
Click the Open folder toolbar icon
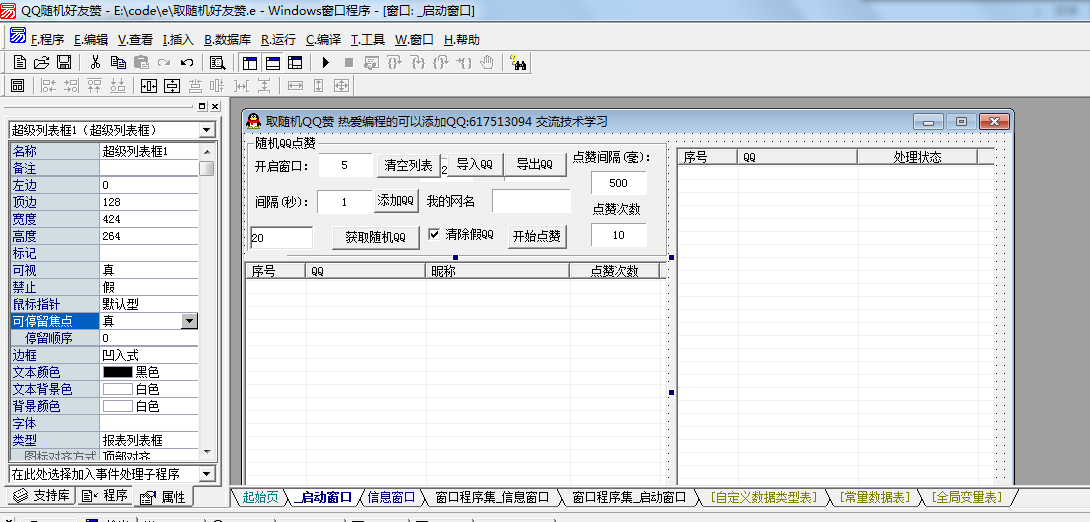42,63
